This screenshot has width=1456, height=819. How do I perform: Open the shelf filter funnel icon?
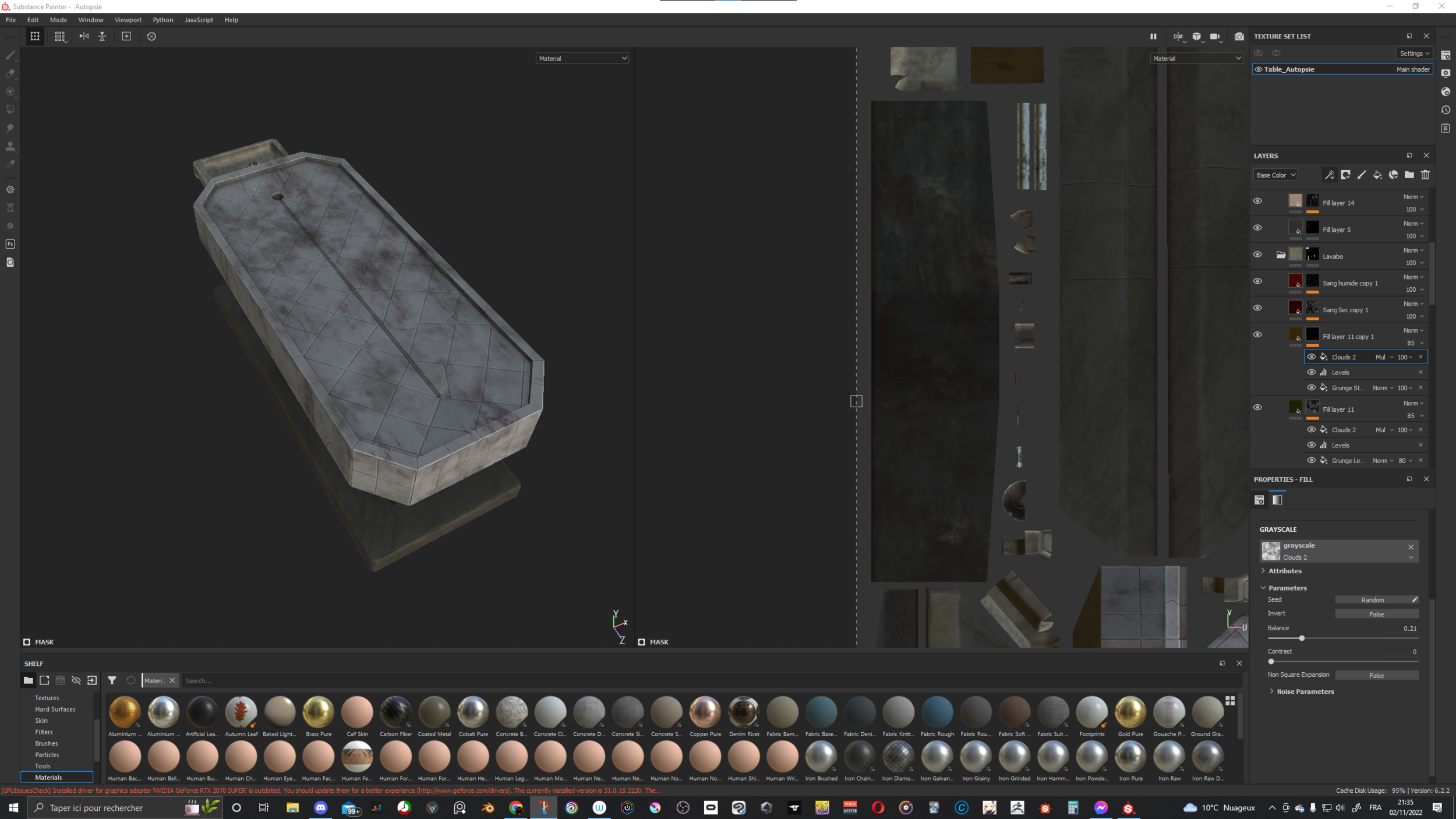[112, 680]
